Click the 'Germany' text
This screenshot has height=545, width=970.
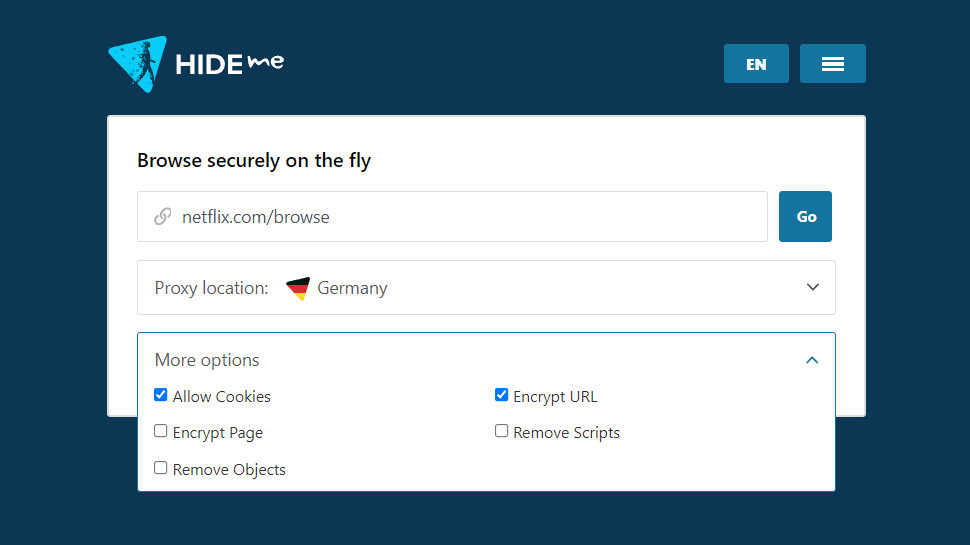pos(352,288)
